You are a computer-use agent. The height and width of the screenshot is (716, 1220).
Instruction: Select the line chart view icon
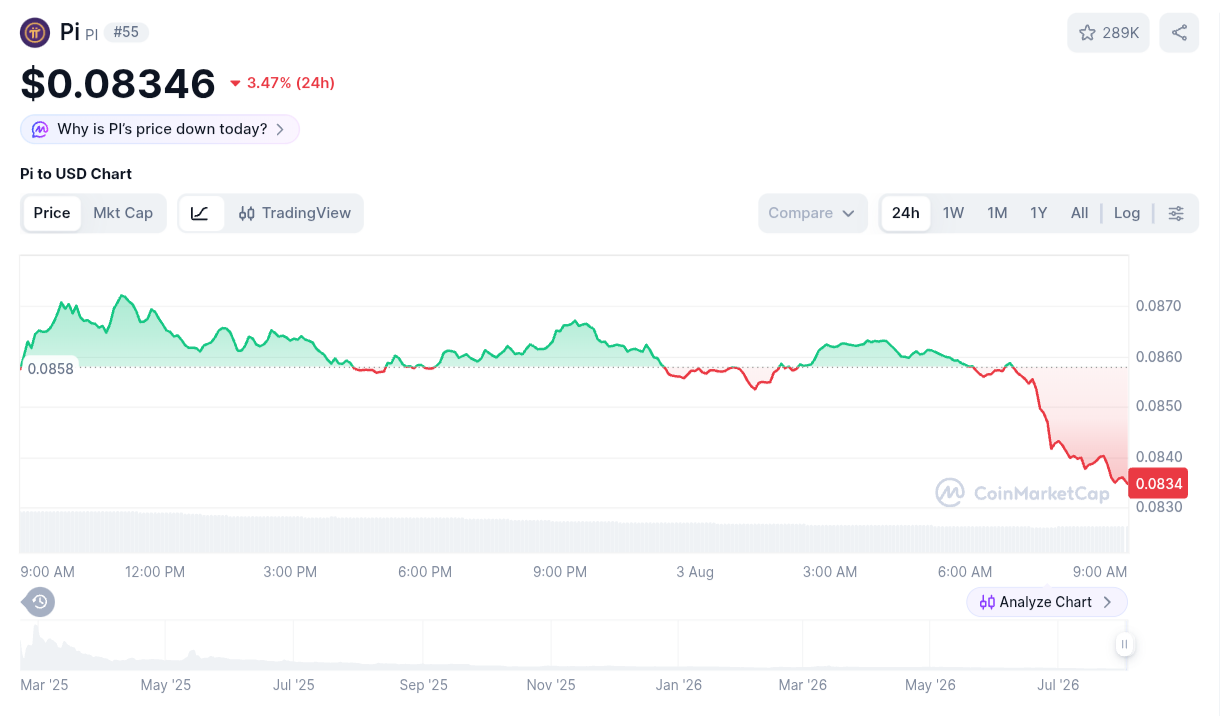(200, 213)
